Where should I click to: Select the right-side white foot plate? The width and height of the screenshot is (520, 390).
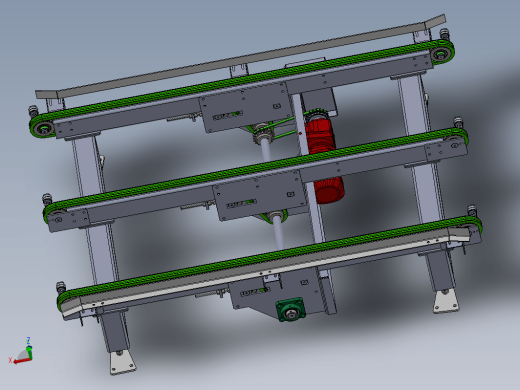[x=446, y=302]
